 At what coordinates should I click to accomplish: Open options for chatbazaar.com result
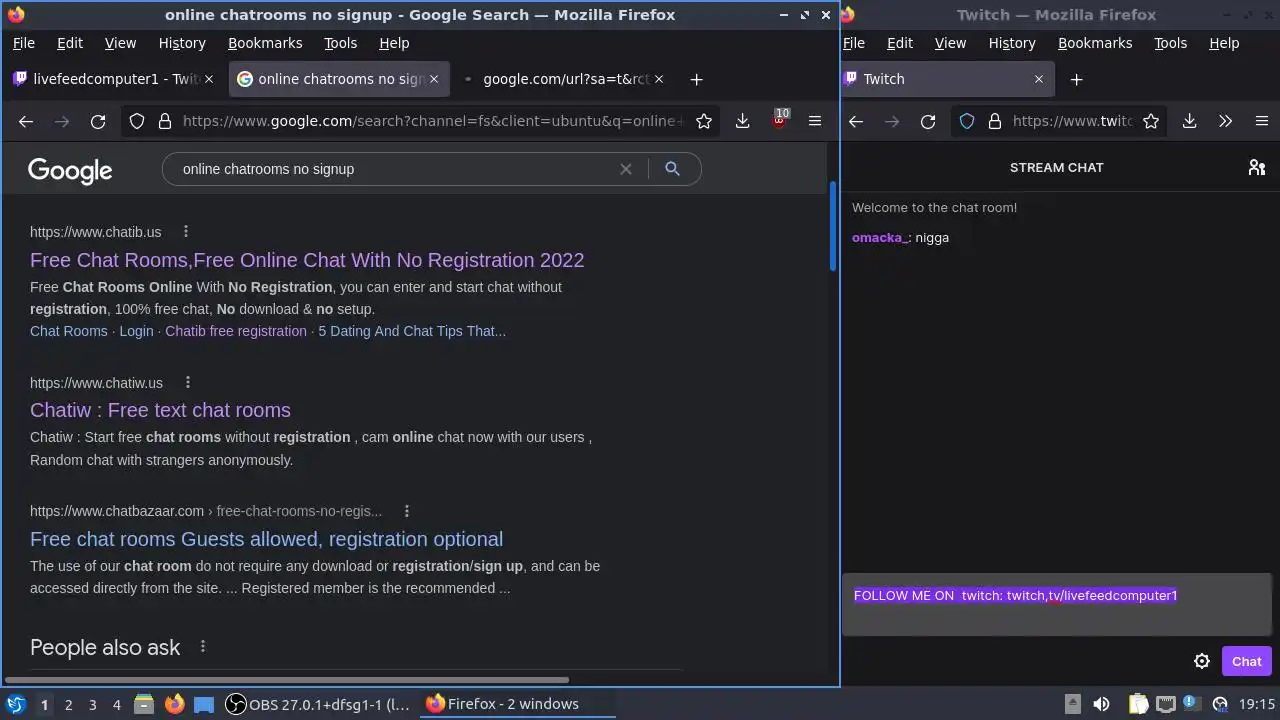406,511
